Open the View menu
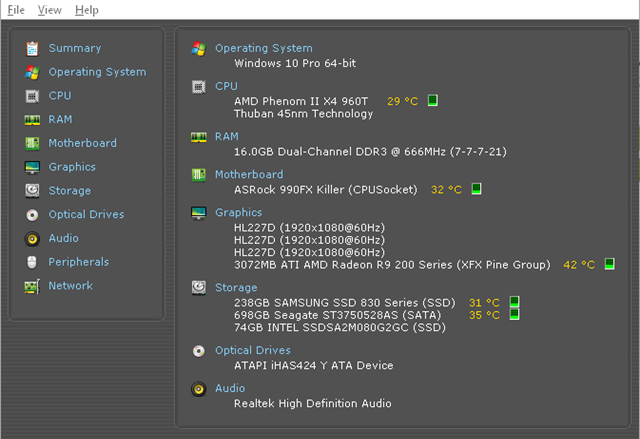The image size is (640, 439). coord(50,10)
